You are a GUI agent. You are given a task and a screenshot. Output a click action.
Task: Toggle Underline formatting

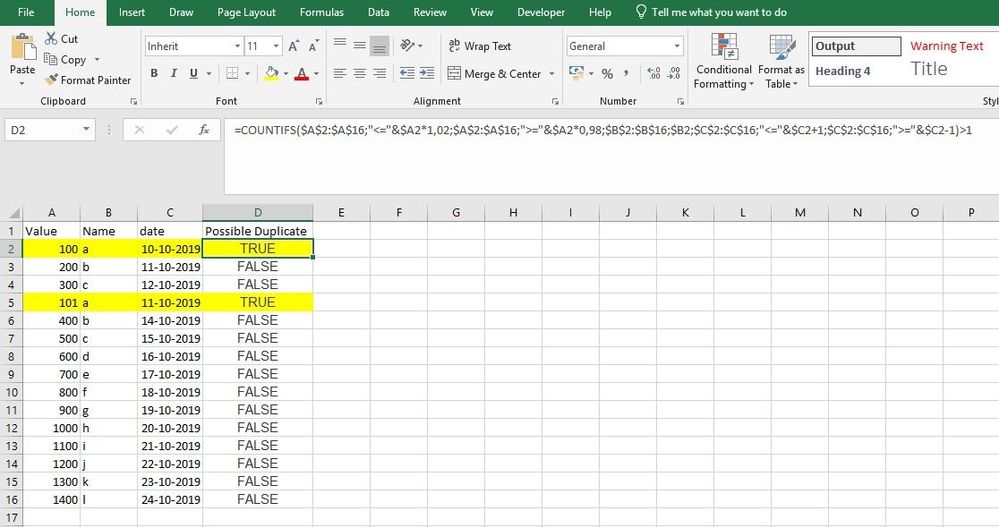tap(193, 73)
